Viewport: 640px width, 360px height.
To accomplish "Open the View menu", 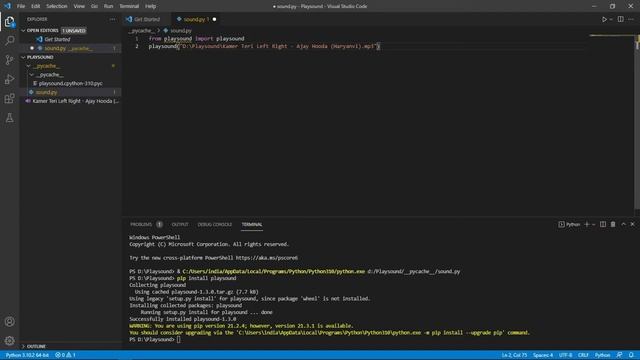I will [x=79, y=6].
